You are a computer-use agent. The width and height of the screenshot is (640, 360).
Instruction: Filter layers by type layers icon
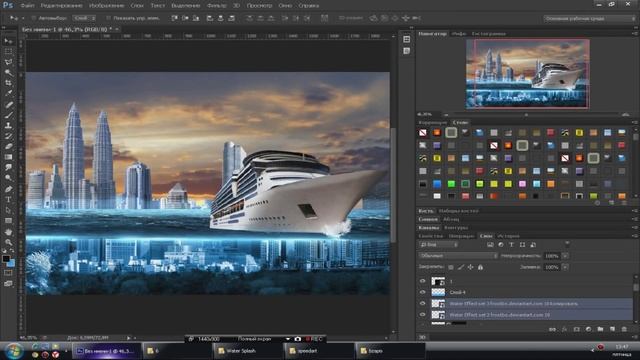click(511, 244)
